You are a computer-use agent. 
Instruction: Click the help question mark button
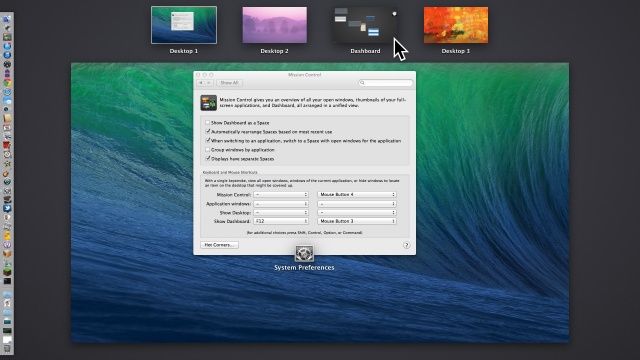point(406,245)
